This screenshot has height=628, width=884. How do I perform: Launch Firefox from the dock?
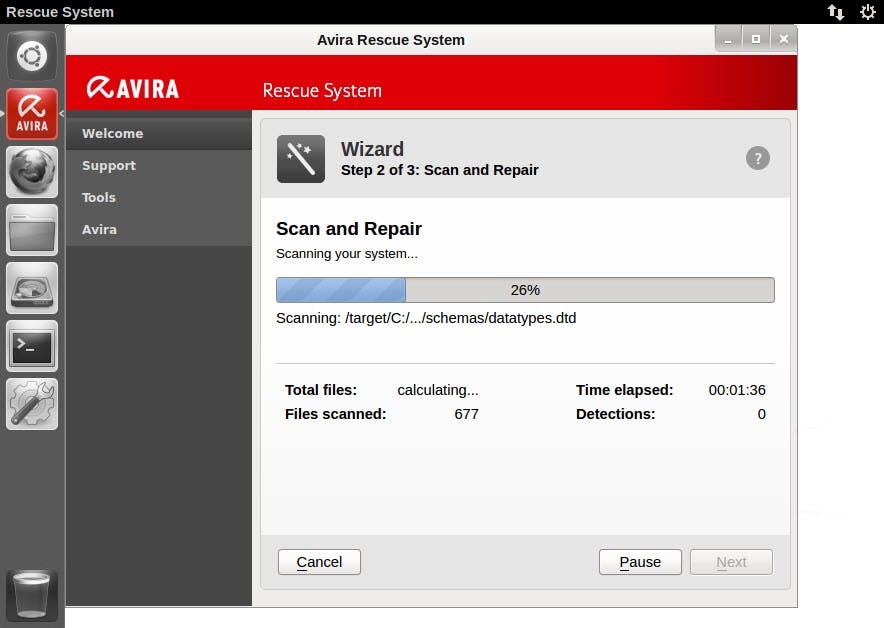32,172
